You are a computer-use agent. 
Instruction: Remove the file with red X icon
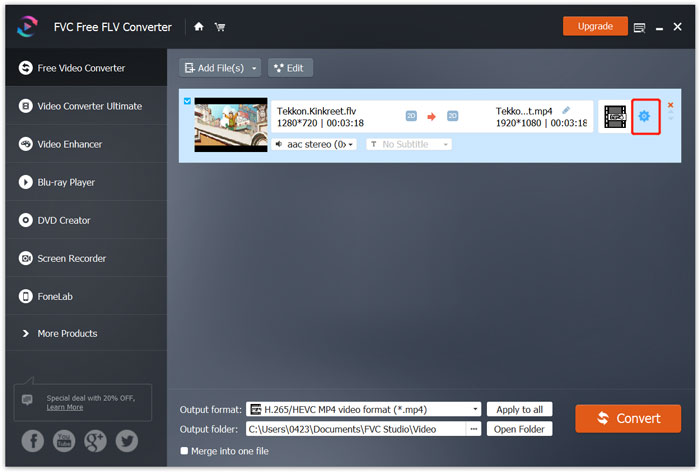click(670, 105)
